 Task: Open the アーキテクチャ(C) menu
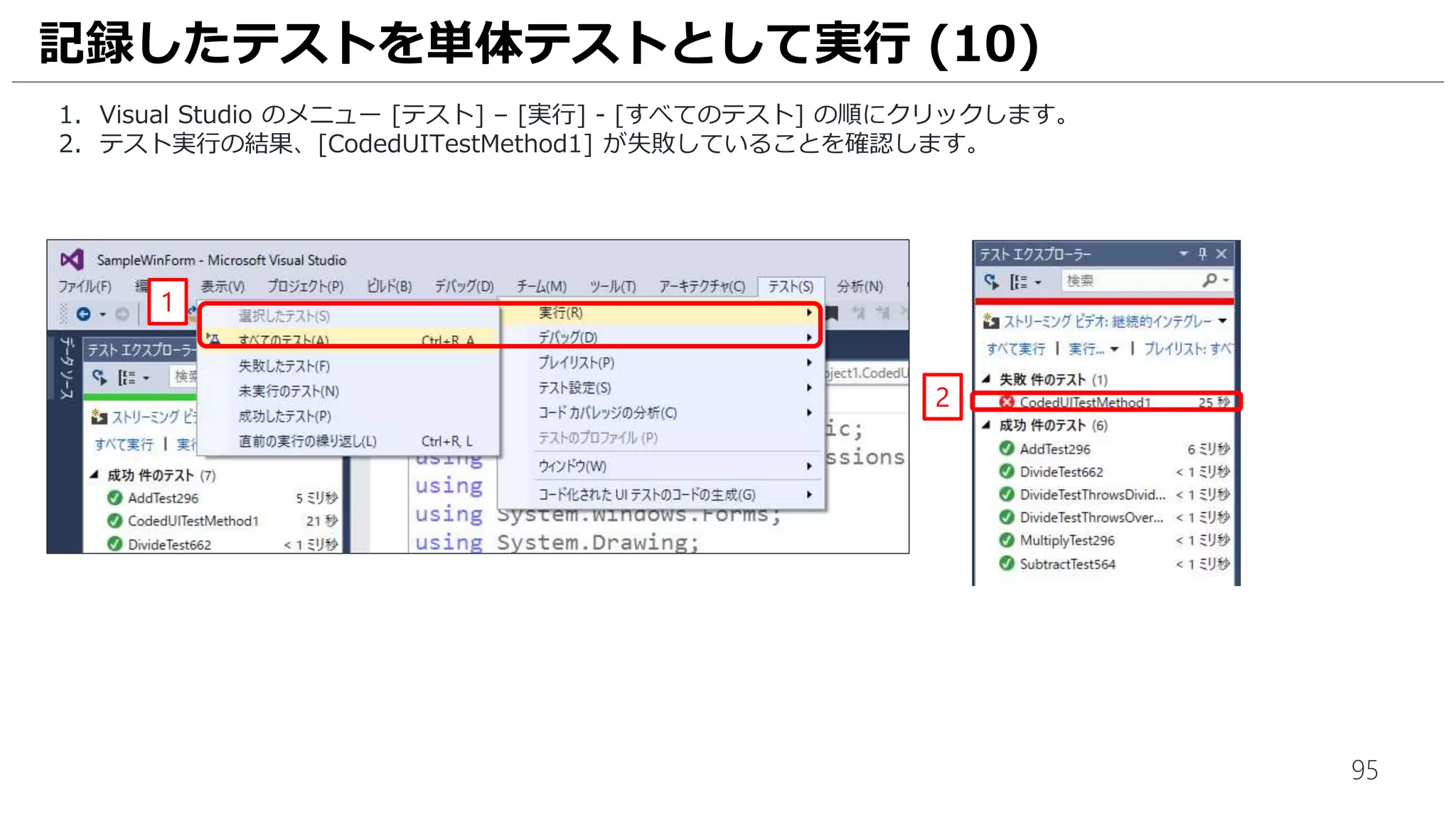(x=702, y=286)
